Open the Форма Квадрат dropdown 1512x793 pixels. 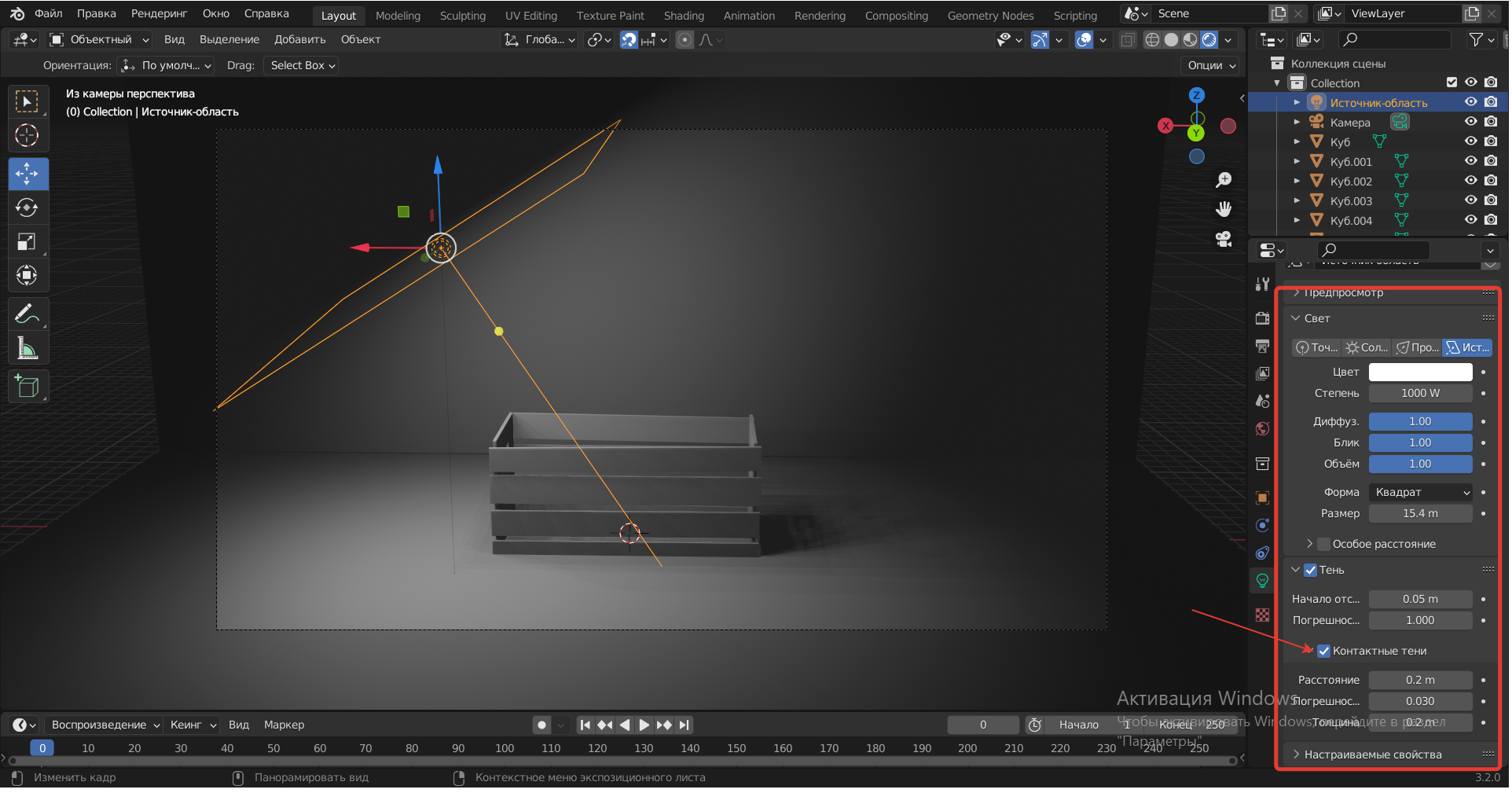[1421, 492]
